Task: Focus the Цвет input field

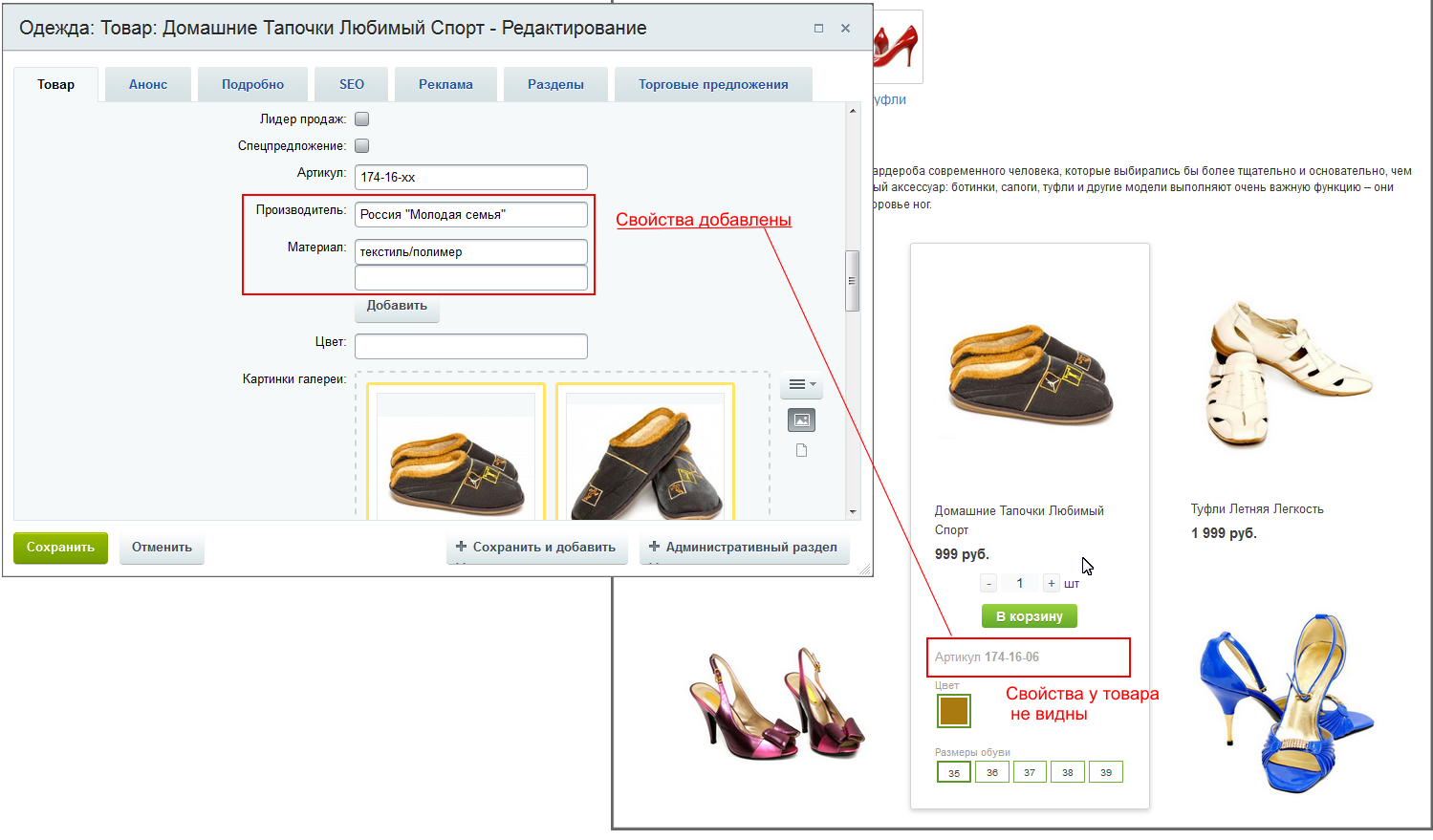Action: point(471,346)
